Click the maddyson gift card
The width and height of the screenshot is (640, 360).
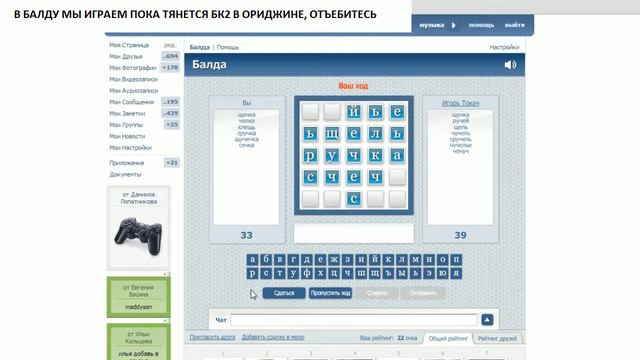click(138, 297)
